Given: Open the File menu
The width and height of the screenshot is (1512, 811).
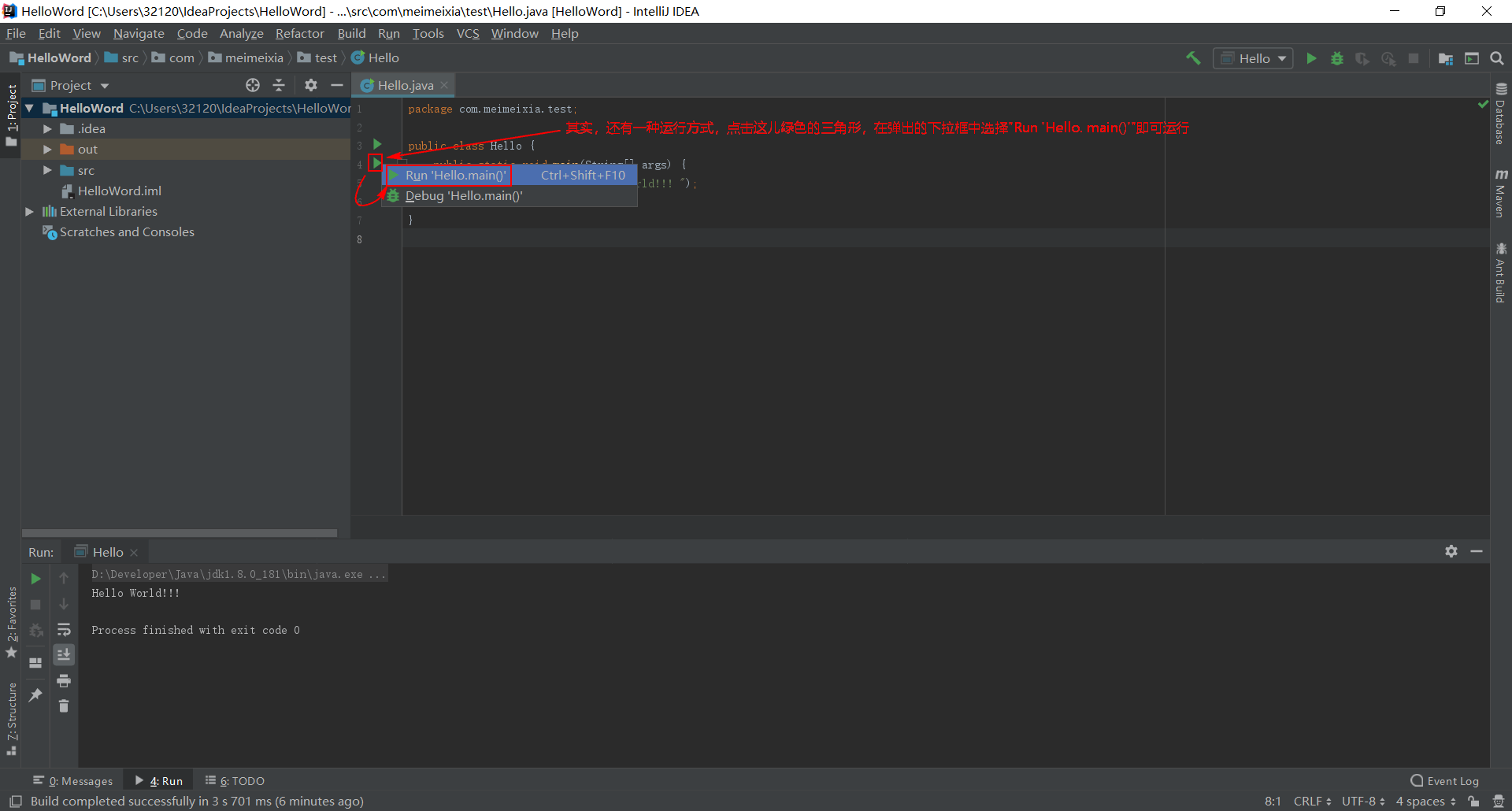Looking at the screenshot, I should pos(16,33).
